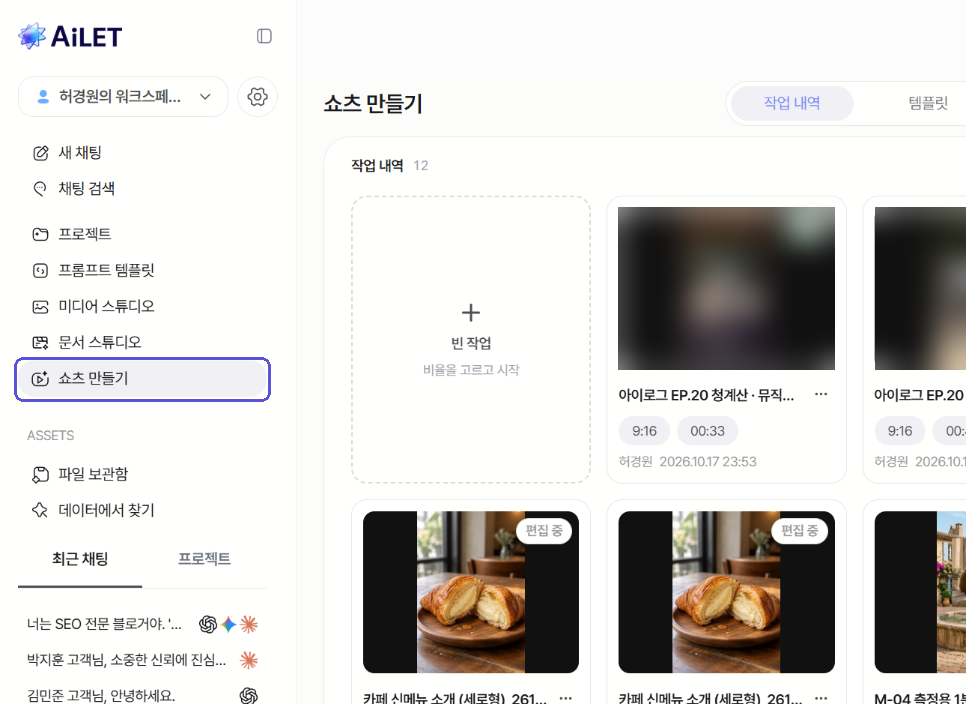966x704 pixels.
Task: Click the 프롬프트 템플릿 icon
Action: pyautogui.click(x=41, y=270)
